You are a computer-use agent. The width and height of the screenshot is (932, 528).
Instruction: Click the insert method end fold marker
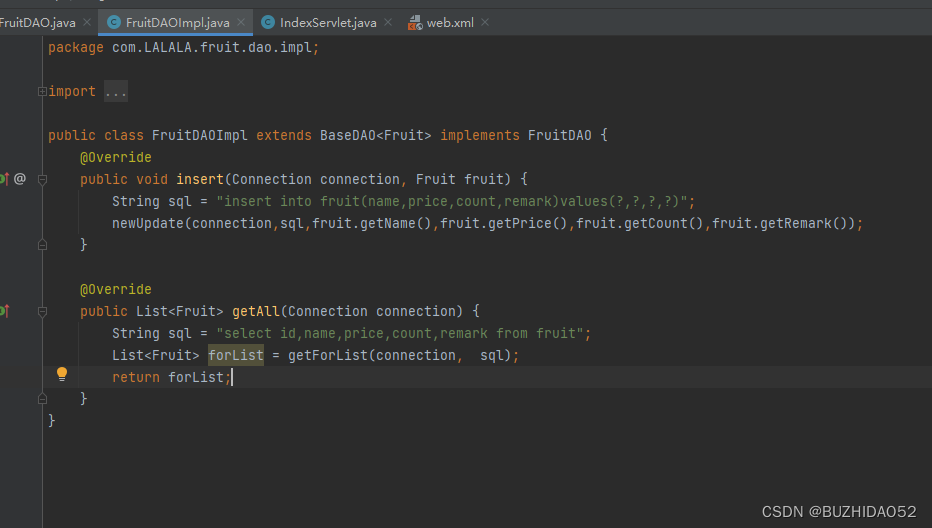(42, 244)
